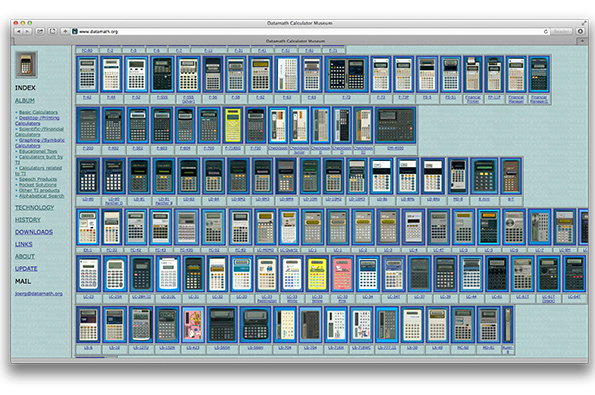
Task: Click the browser forward arrow
Action: [27, 31]
